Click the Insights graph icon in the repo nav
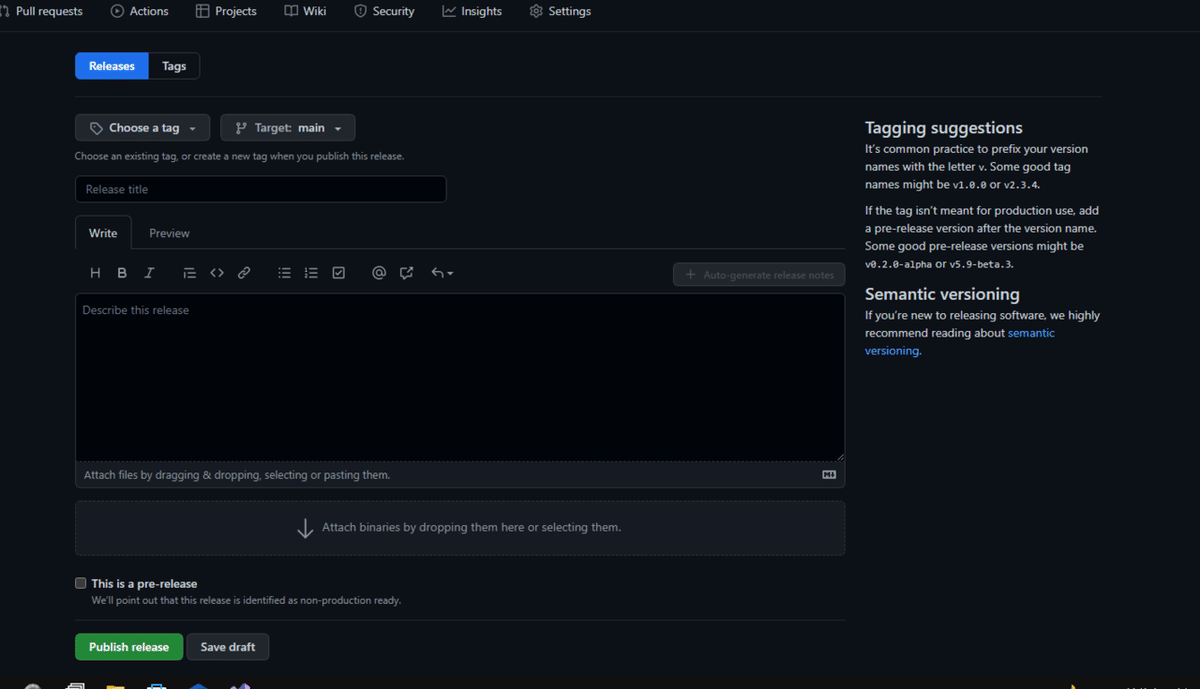1200x689 pixels. click(x=449, y=11)
